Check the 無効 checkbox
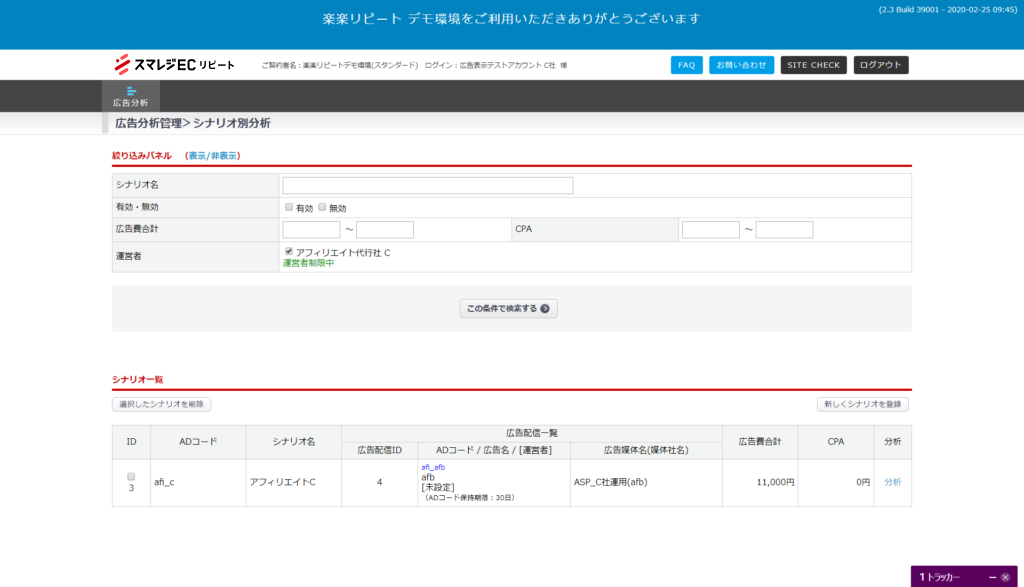Viewport: 1024px width, 587px height. click(x=322, y=207)
